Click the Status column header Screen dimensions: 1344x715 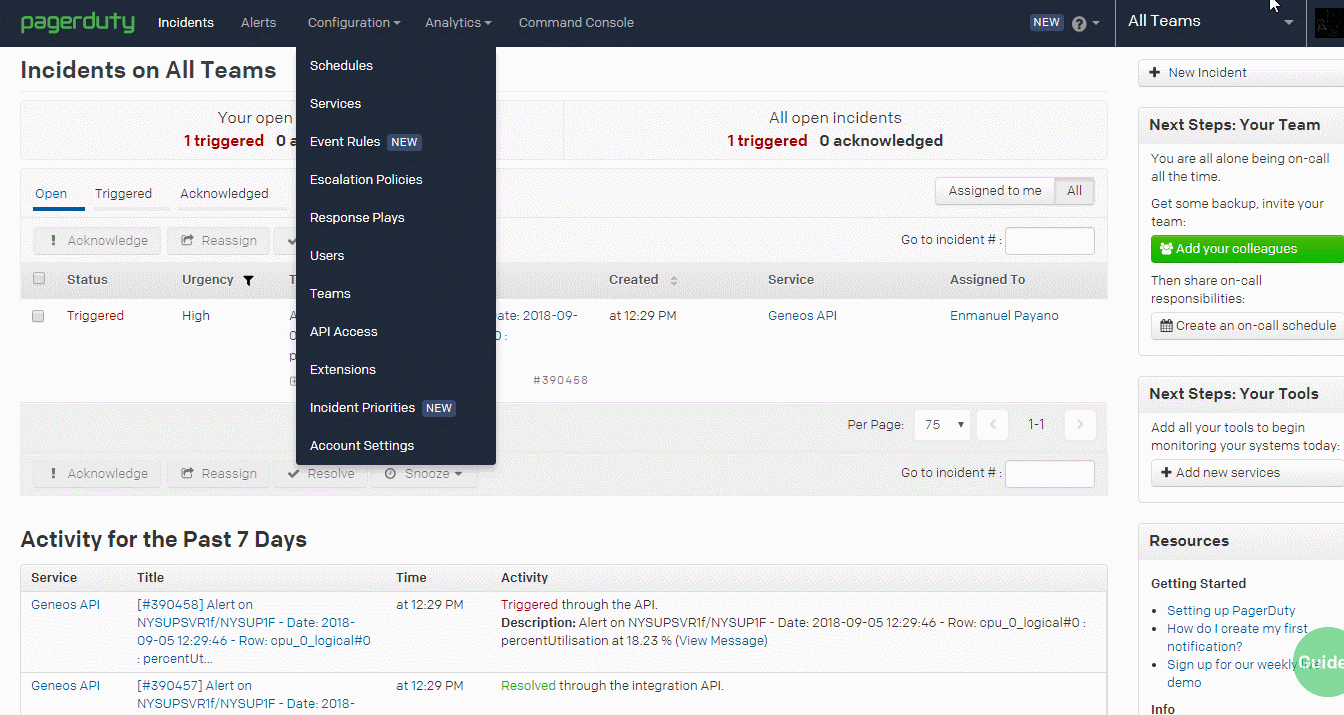tap(87, 280)
